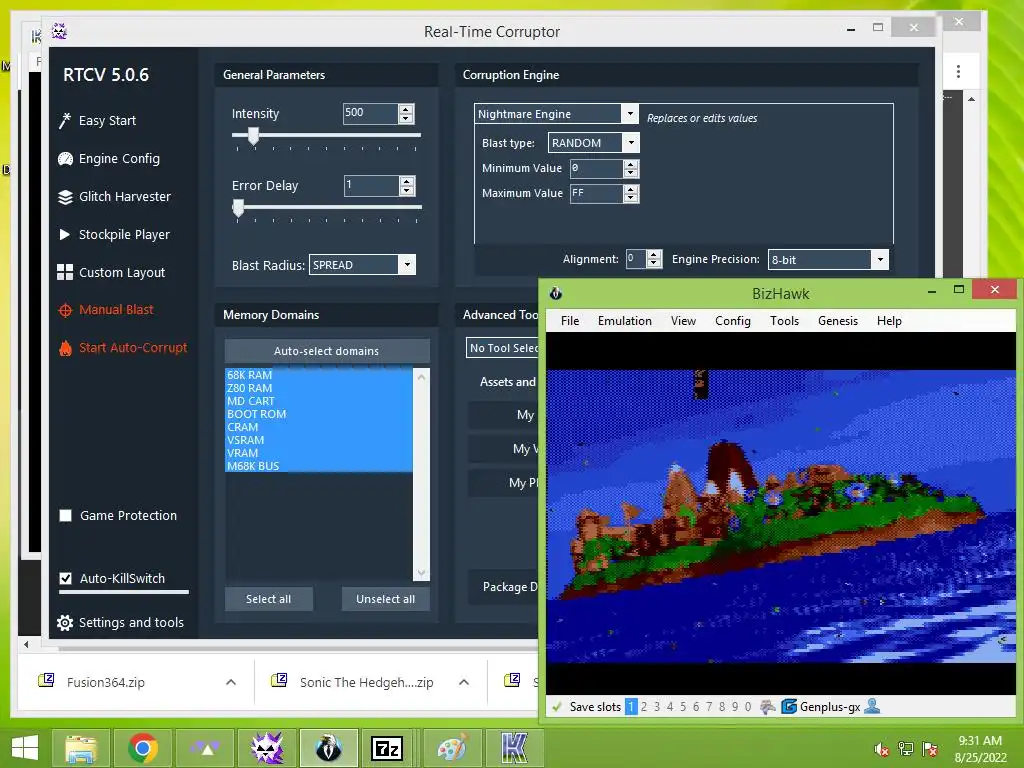Open BizHawk File menu
Image resolution: width=1024 pixels, height=768 pixels.
[570, 321]
